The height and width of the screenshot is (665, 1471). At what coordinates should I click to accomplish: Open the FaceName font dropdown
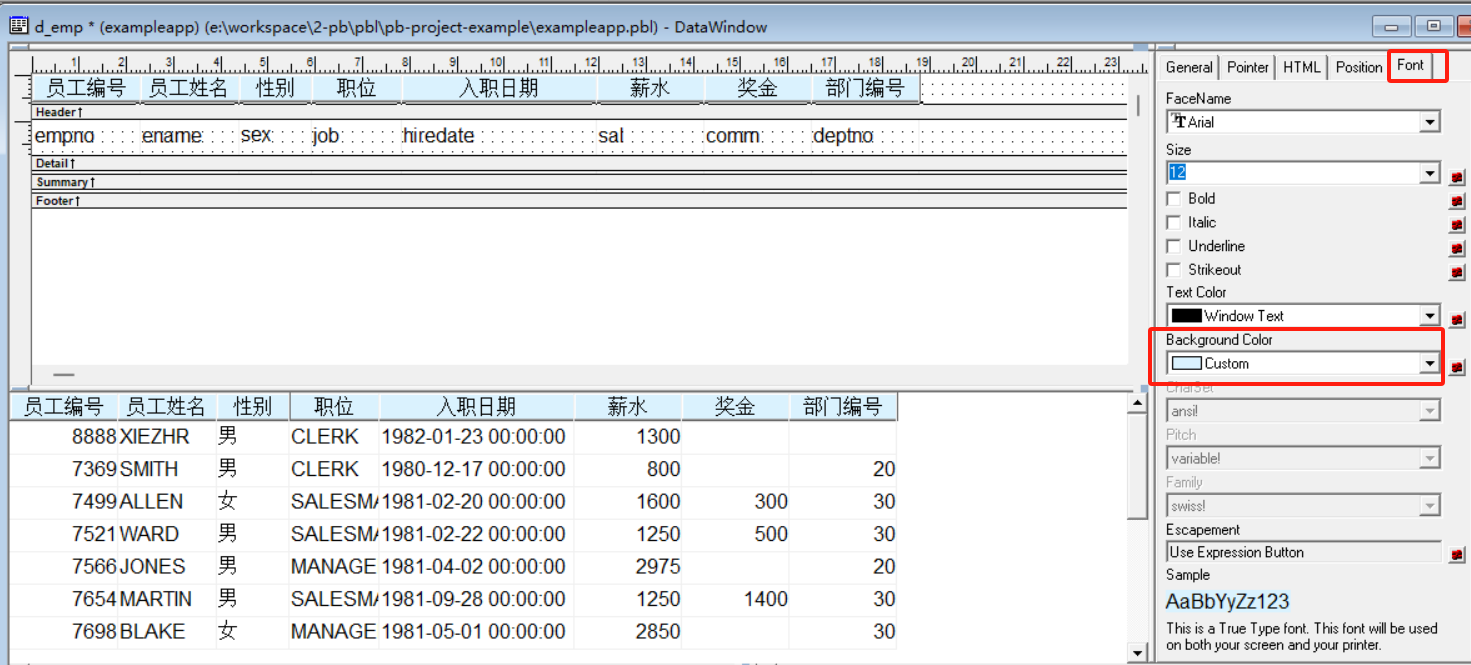coord(1430,122)
